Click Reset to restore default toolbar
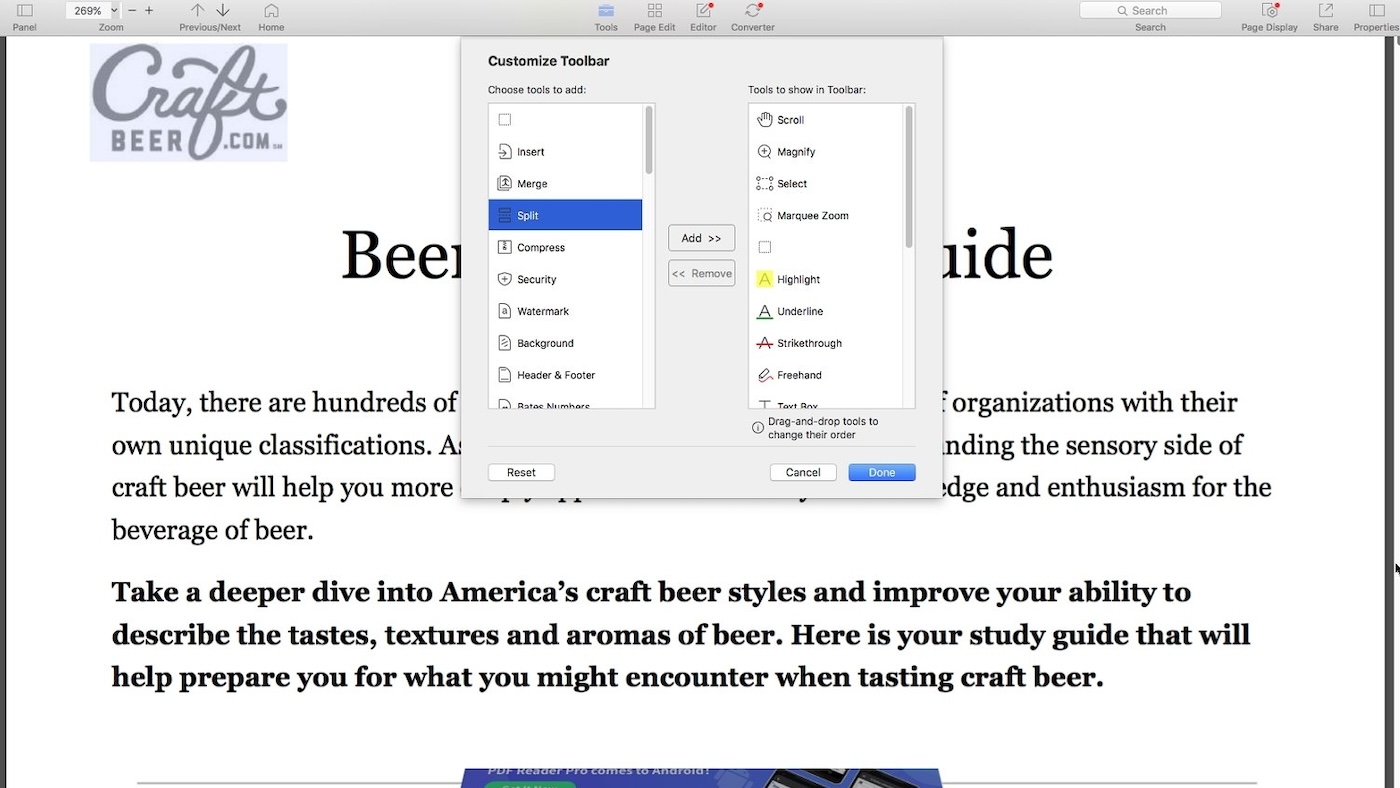 tap(521, 473)
